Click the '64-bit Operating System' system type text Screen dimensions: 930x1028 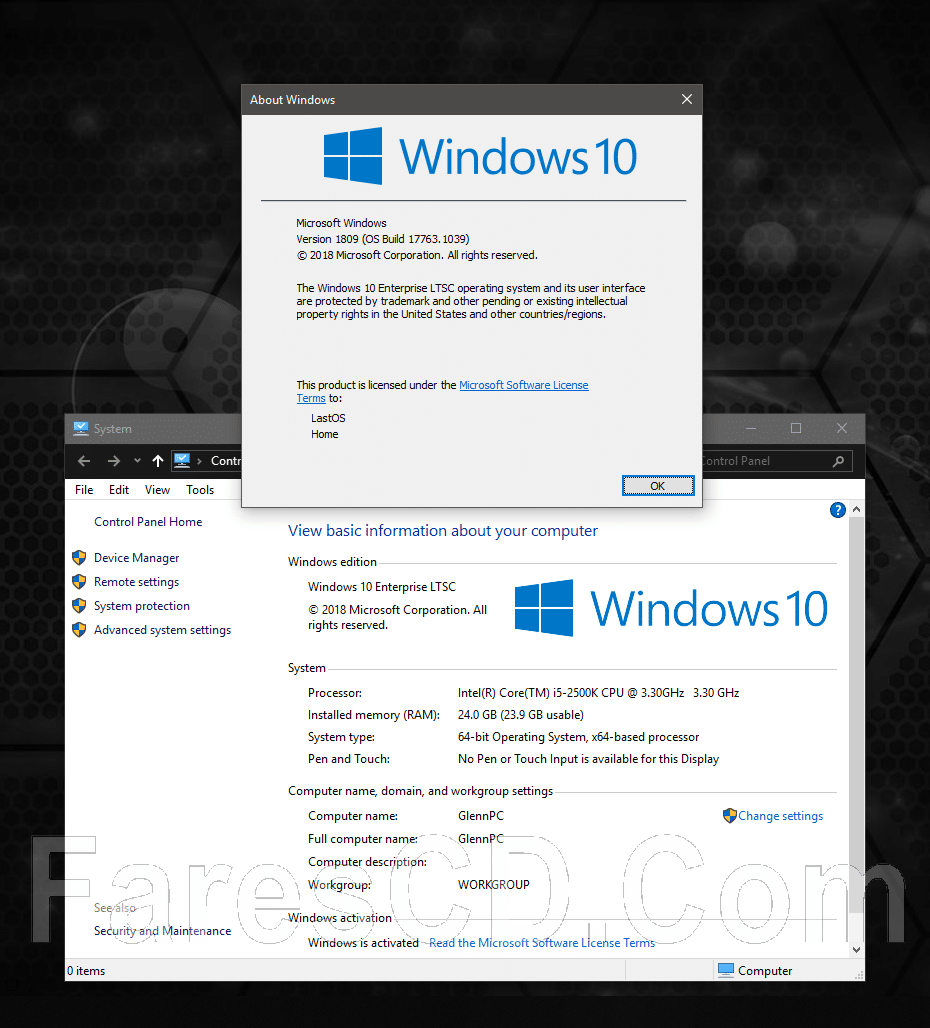pyautogui.click(x=578, y=737)
